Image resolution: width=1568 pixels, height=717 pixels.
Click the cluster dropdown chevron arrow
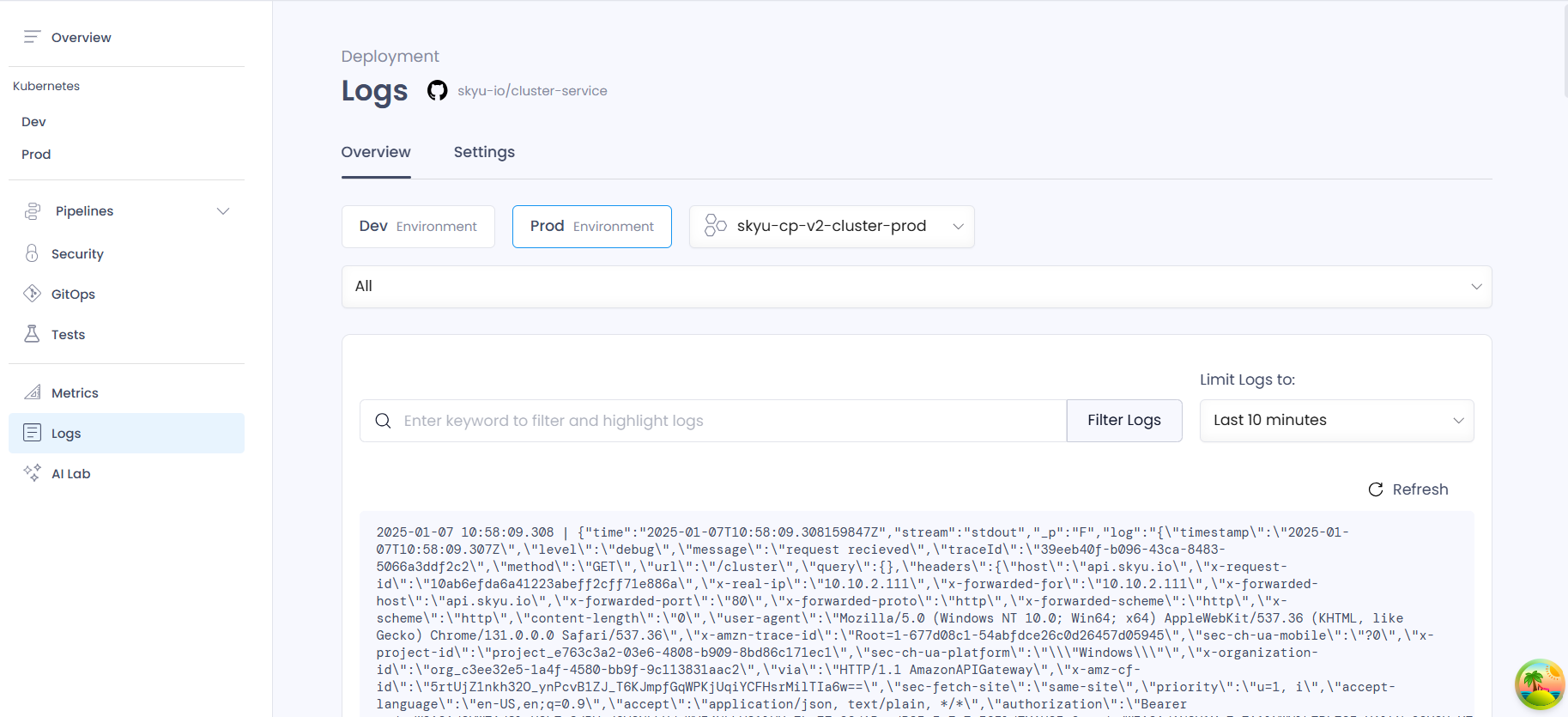[x=959, y=227]
